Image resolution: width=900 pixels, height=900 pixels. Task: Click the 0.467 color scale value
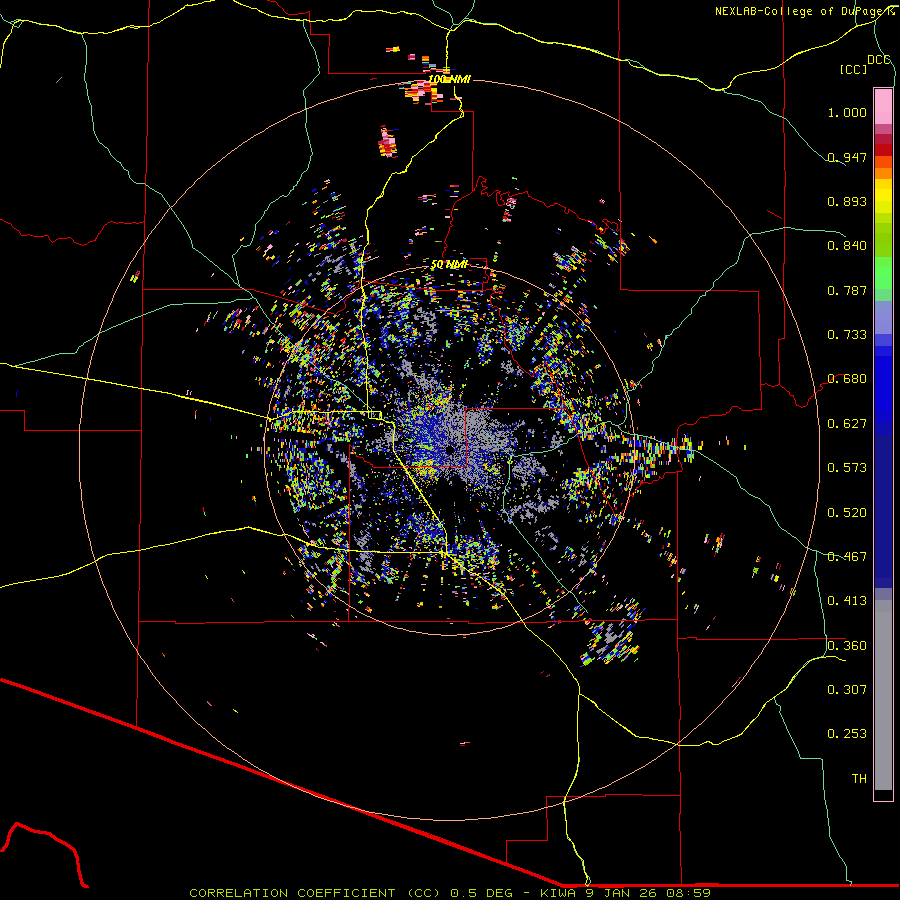coord(847,556)
